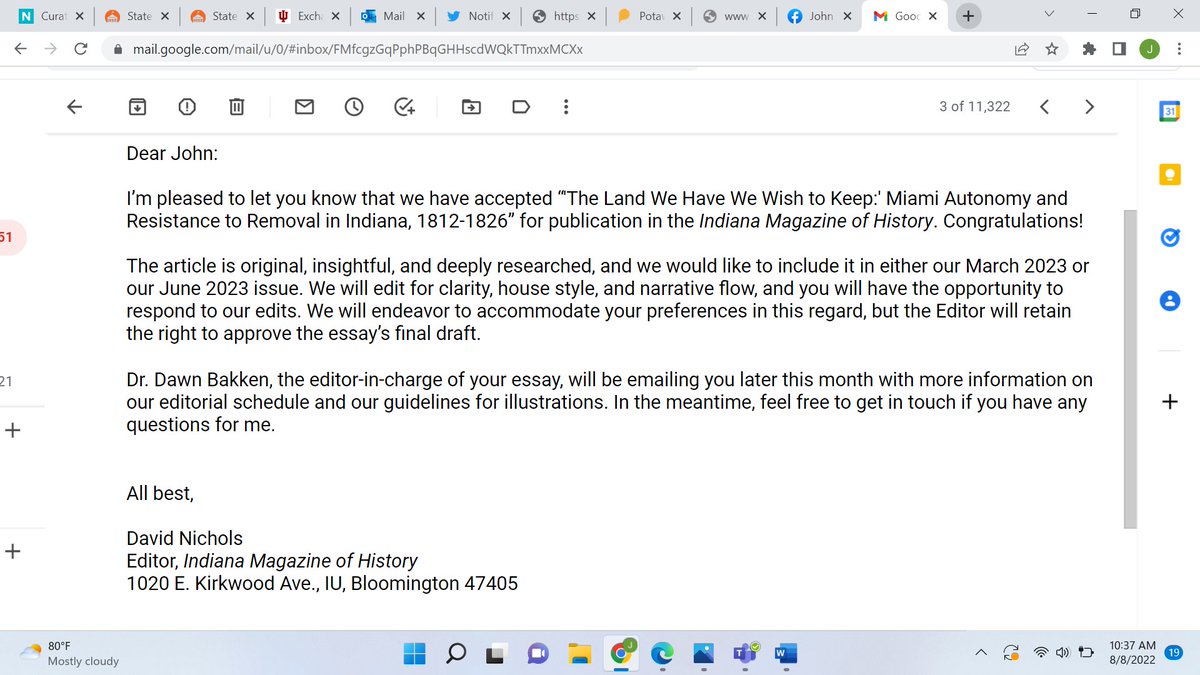1200x675 pixels.
Task: Open the Google Calendar side panel
Action: pyautogui.click(x=1168, y=112)
